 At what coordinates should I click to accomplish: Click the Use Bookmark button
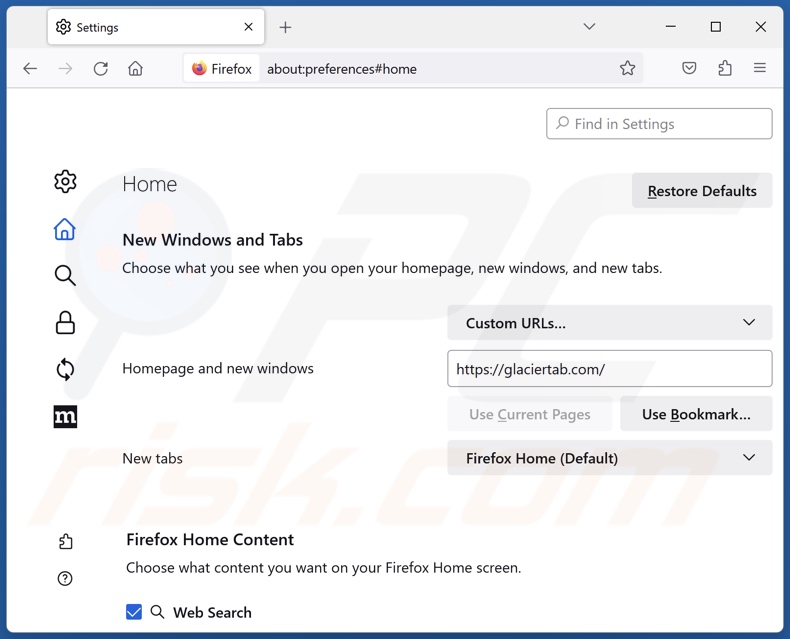(x=696, y=414)
